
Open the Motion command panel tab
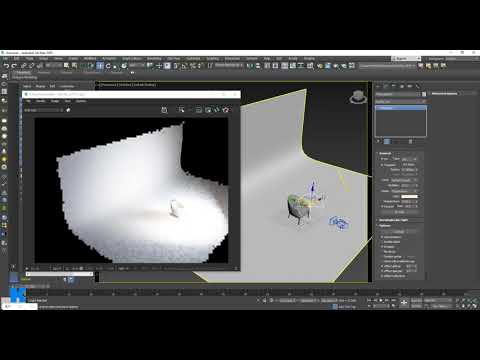(x=402, y=86)
